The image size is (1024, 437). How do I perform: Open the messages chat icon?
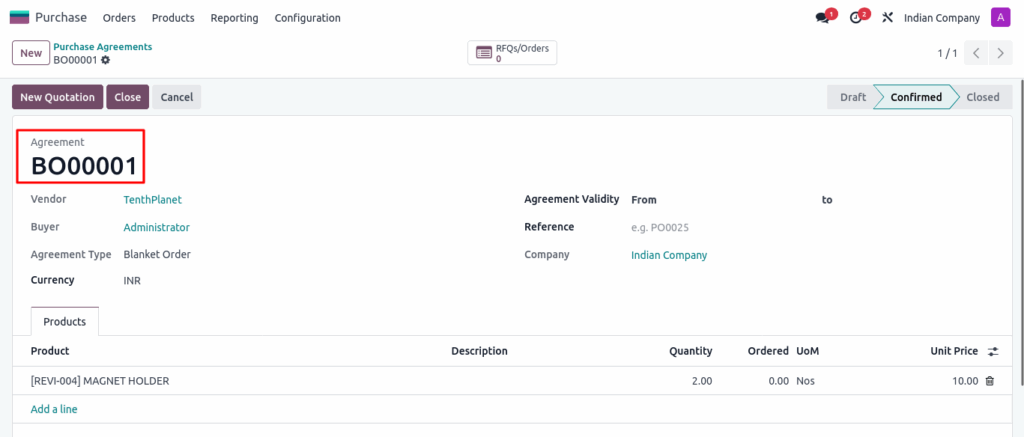[x=823, y=18]
